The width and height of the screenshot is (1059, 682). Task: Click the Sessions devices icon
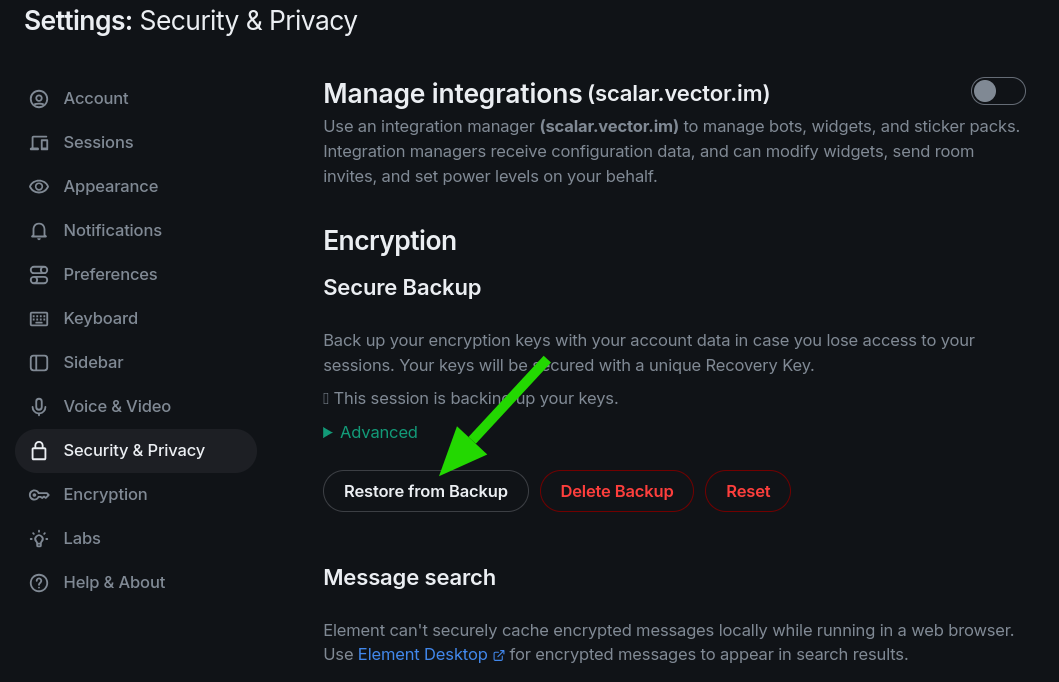39,143
